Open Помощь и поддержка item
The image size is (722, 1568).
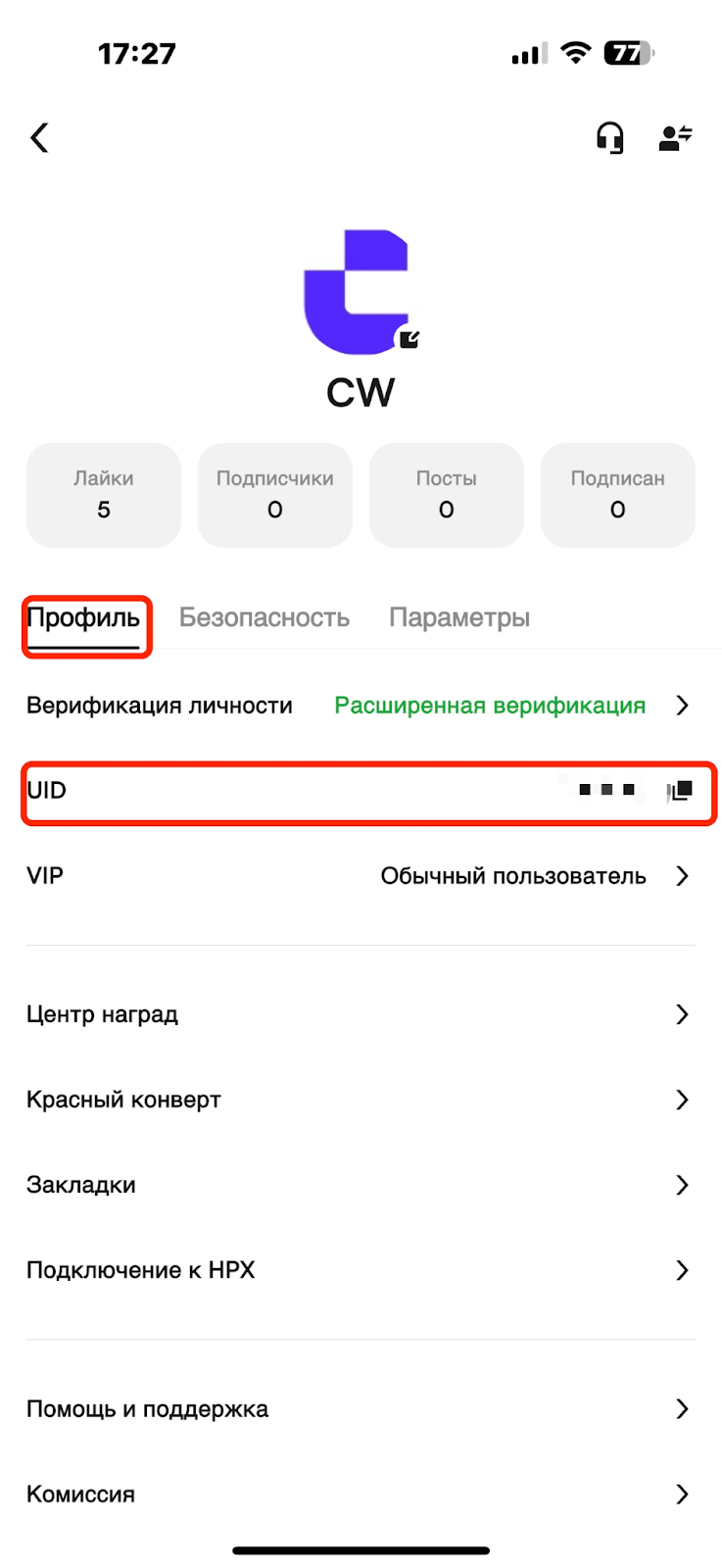coord(361,1409)
